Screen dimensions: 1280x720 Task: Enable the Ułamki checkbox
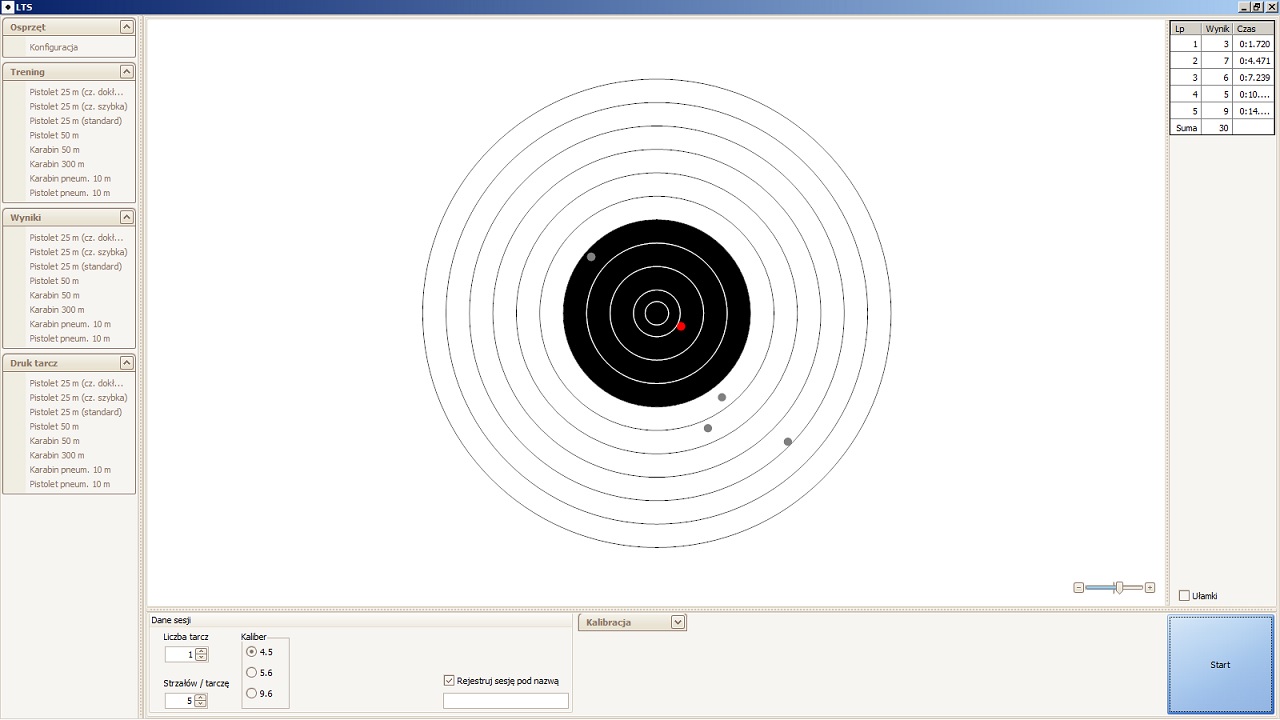pos(1184,596)
